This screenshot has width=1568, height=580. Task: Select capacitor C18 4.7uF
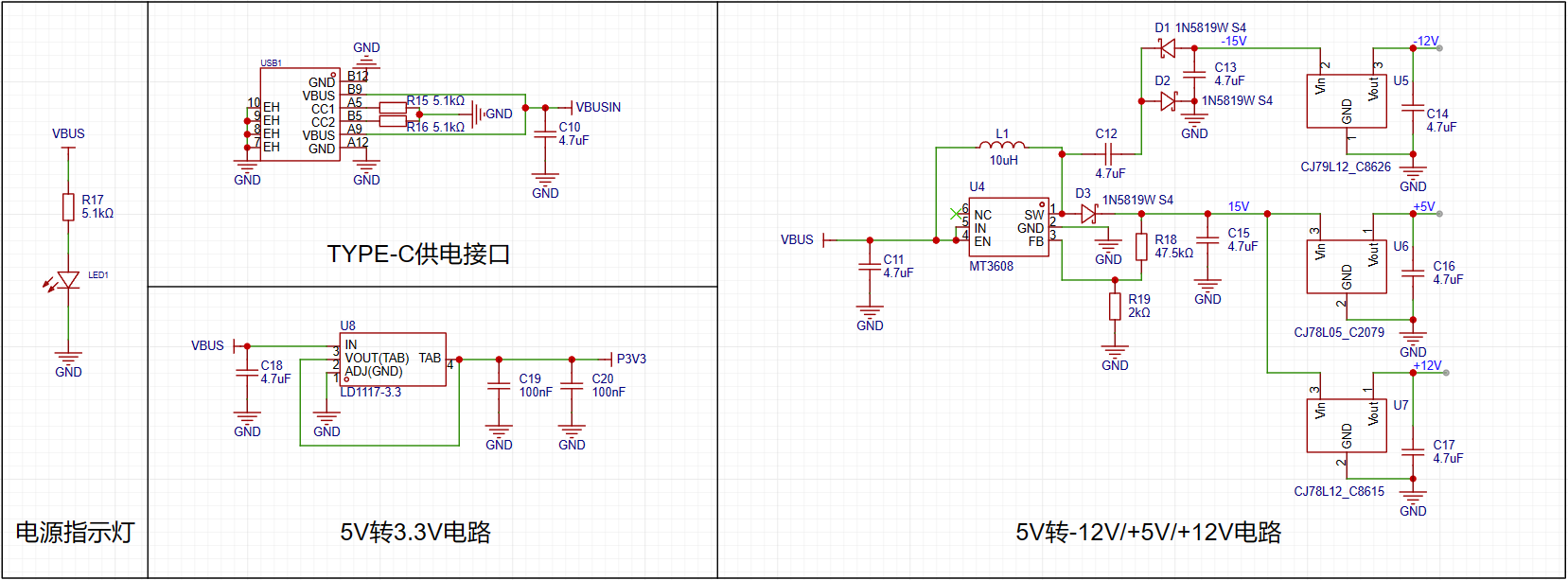click(x=247, y=372)
